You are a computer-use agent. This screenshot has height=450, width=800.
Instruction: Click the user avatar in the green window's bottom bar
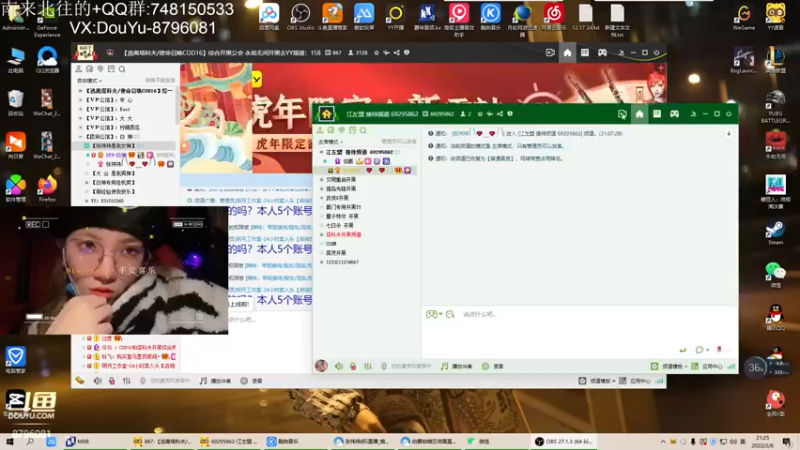[321, 366]
